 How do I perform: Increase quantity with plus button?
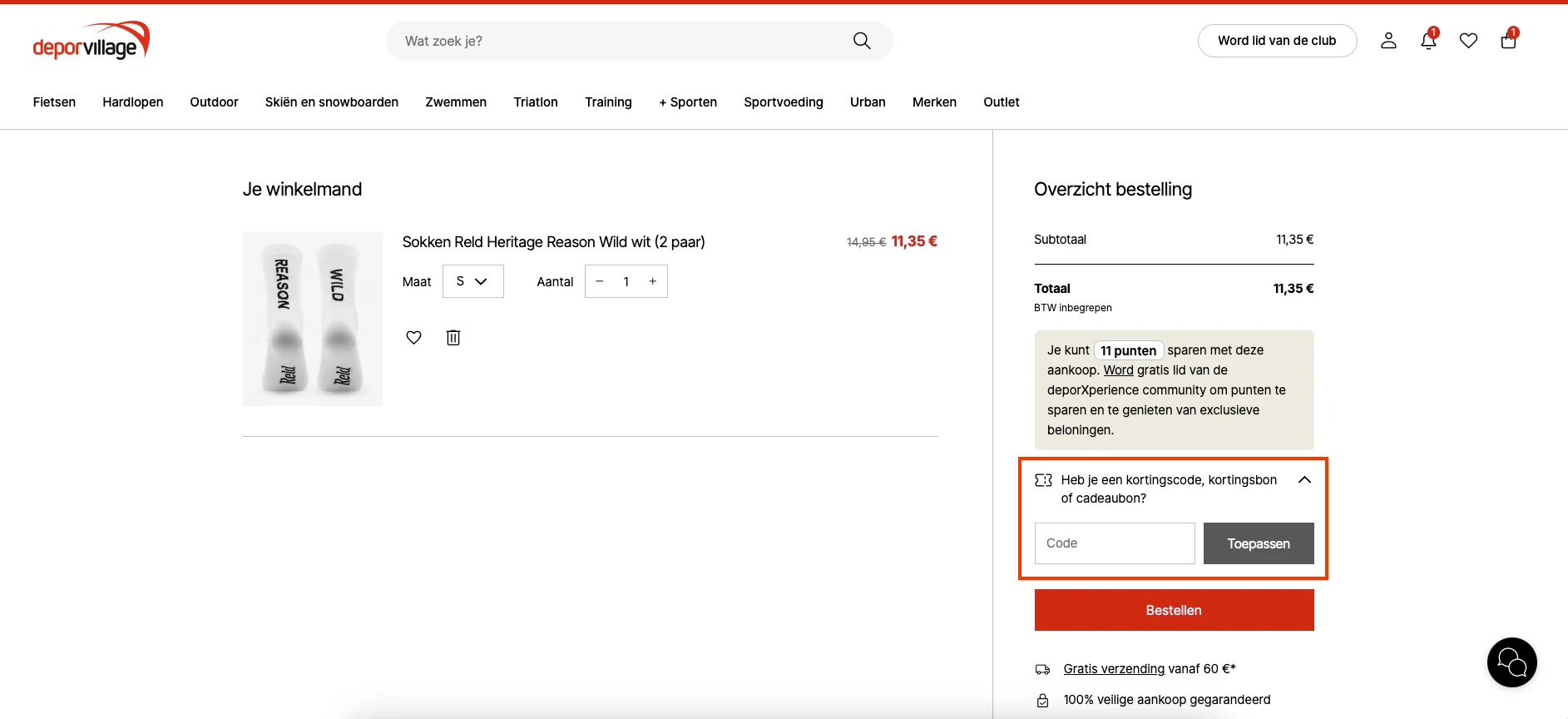pyautogui.click(x=653, y=281)
